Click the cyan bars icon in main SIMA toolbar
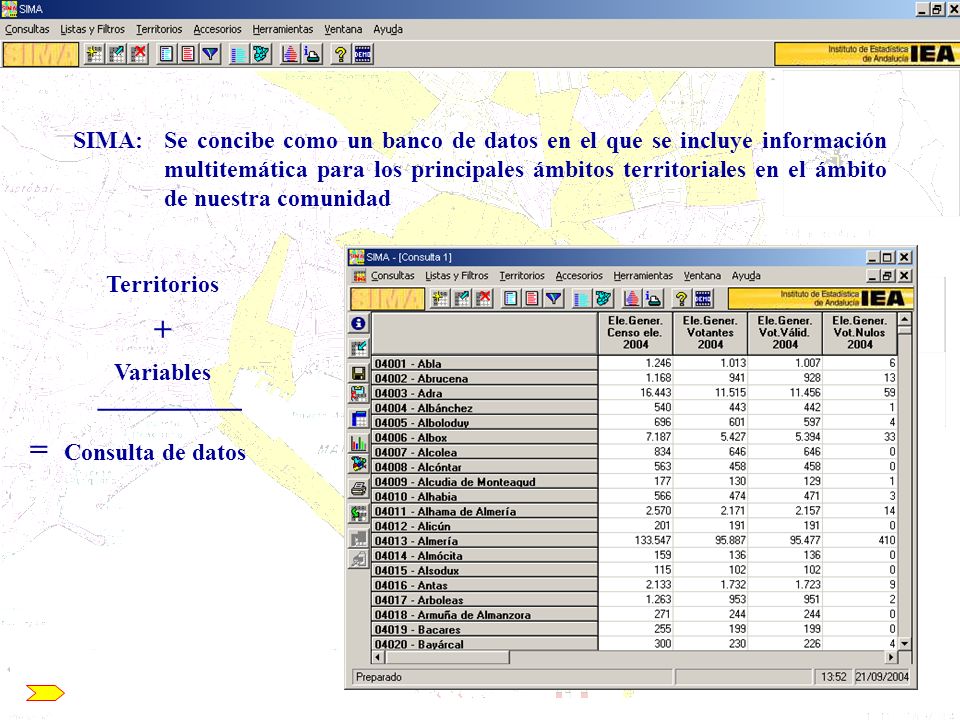Screen dimensions: 960x720 pyautogui.click(x=238, y=54)
